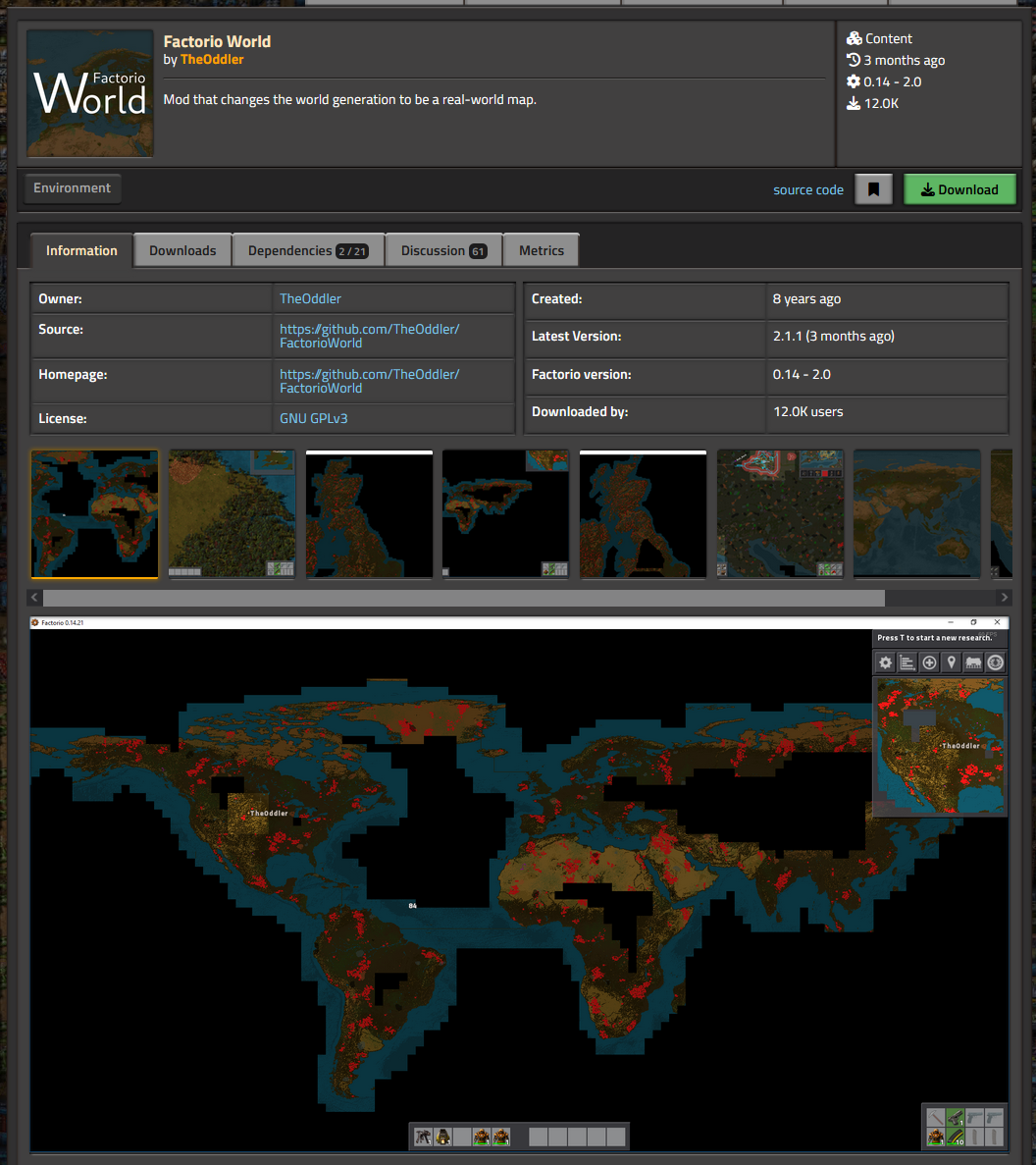Click the gallery horizontal scrollbar
This screenshot has height=1165, width=1036.
pyautogui.click(x=463, y=598)
